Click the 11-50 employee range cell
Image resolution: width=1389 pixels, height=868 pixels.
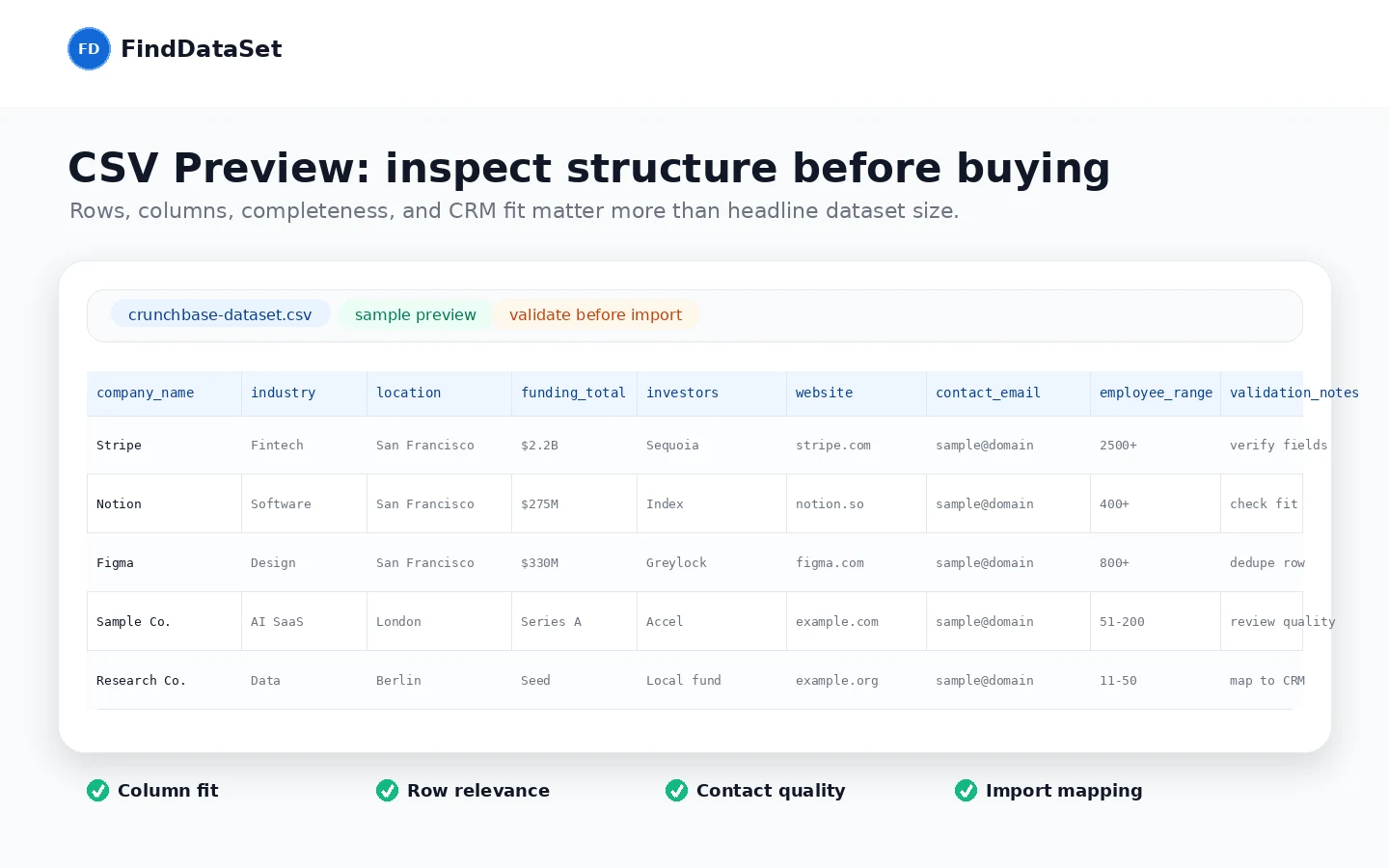pos(1155,680)
